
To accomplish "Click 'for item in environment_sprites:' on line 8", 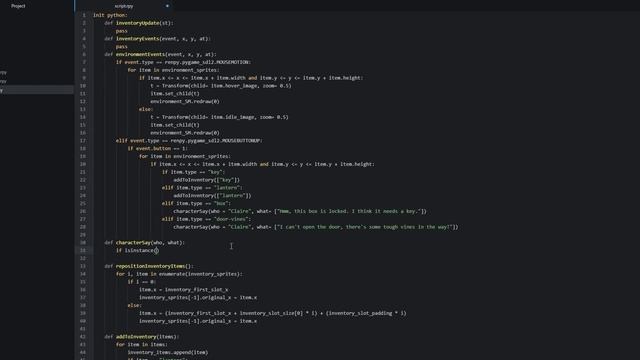I will (x=173, y=70).
